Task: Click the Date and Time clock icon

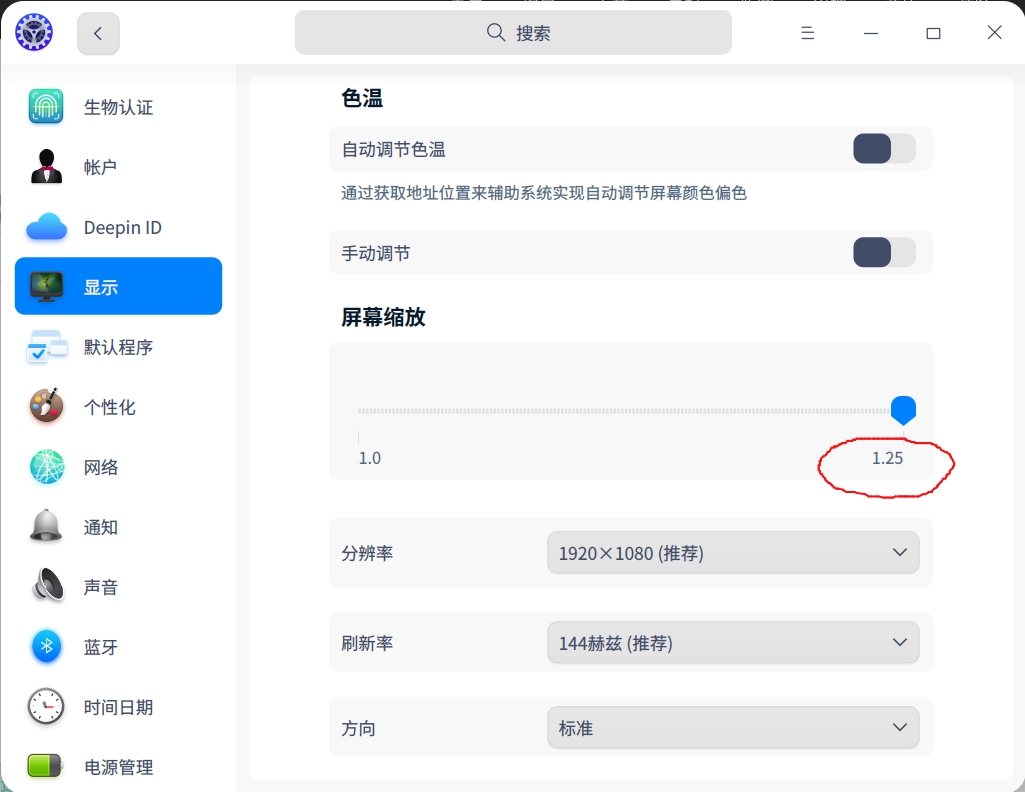Action: [46, 706]
